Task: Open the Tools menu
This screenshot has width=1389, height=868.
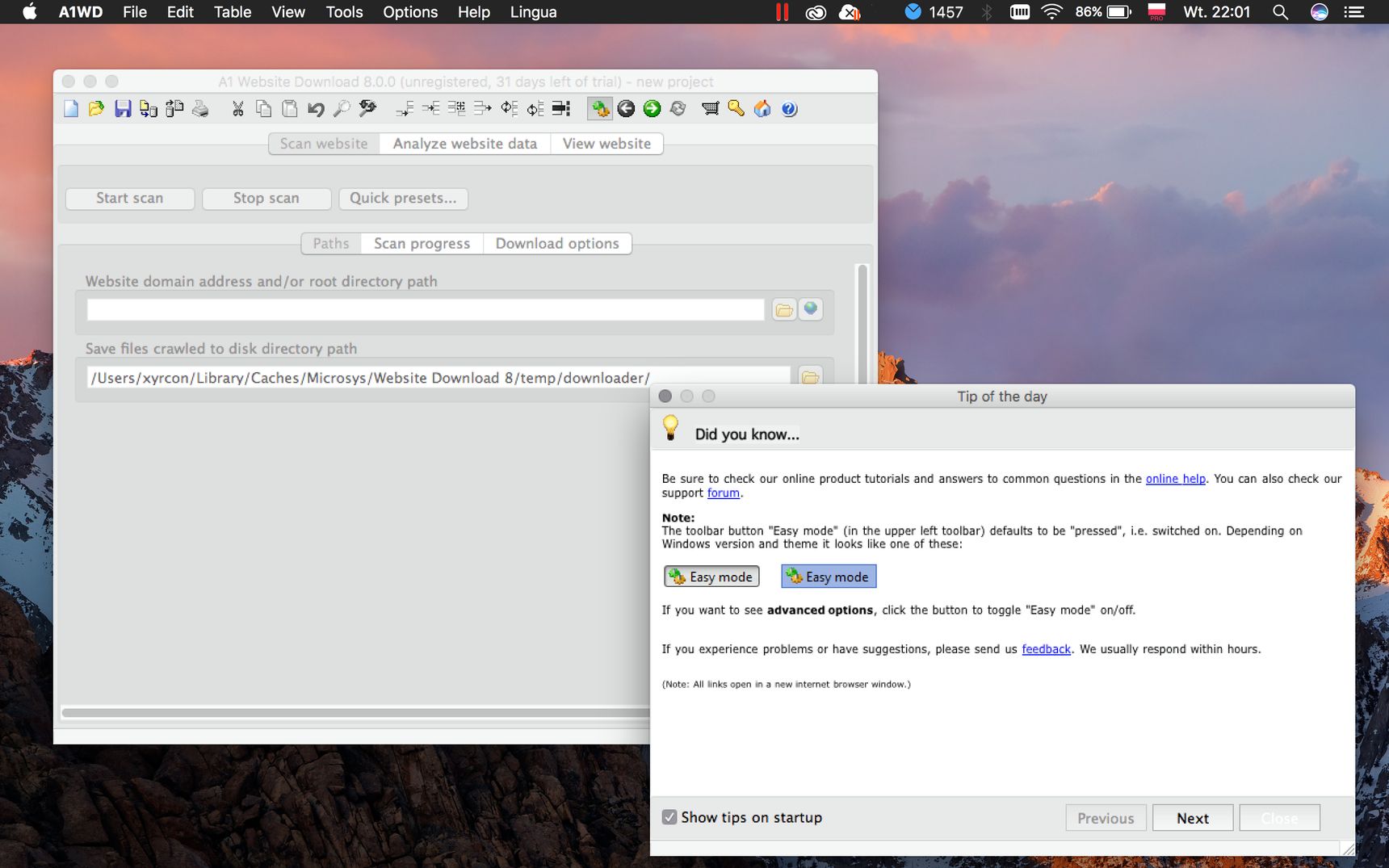Action: [344, 12]
